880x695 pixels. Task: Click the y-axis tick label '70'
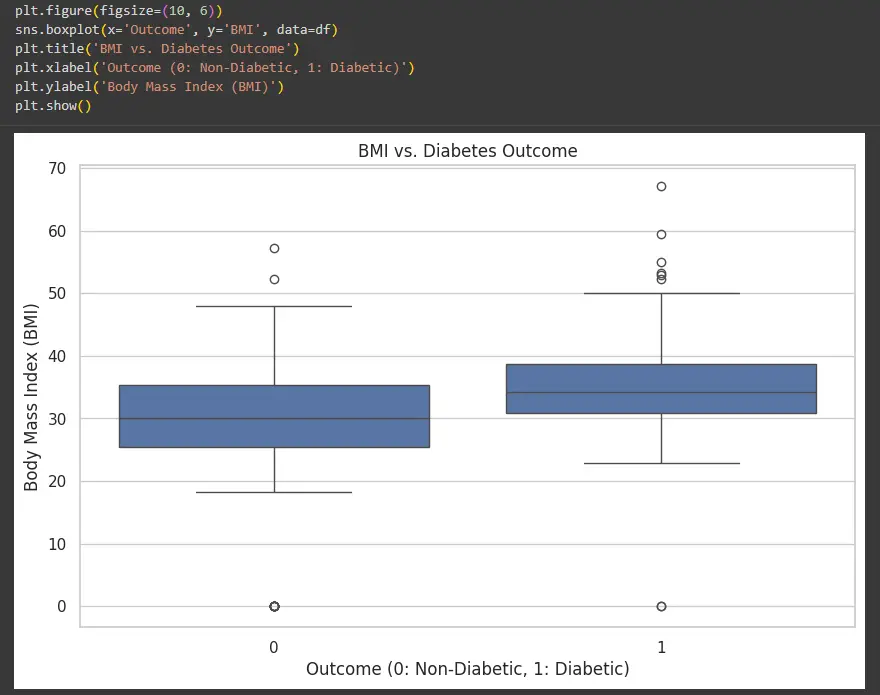[x=57, y=168]
